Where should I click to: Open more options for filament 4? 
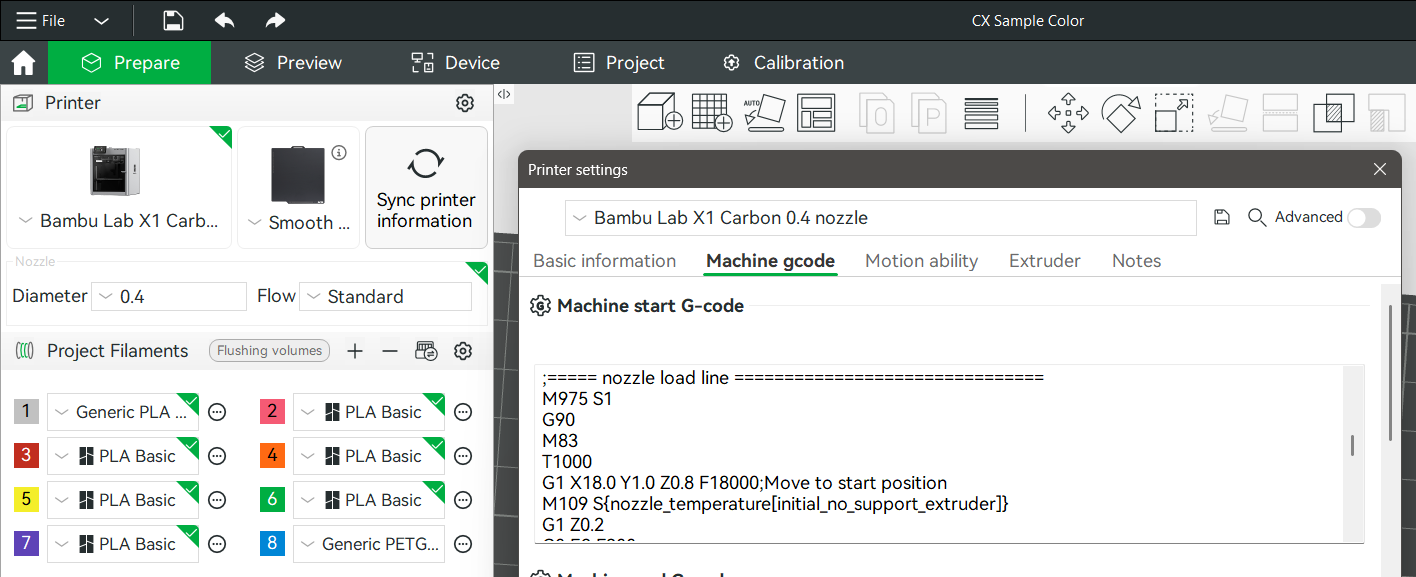pos(463,456)
